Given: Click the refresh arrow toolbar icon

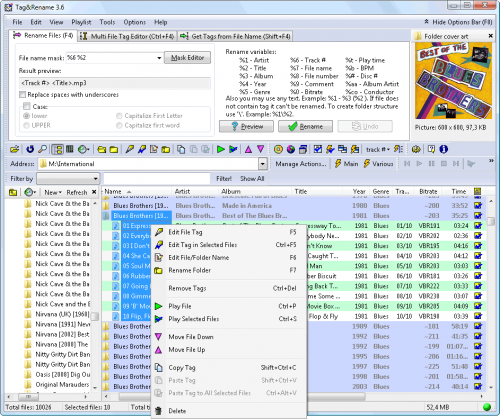Looking at the screenshot, I should tap(30, 149).
